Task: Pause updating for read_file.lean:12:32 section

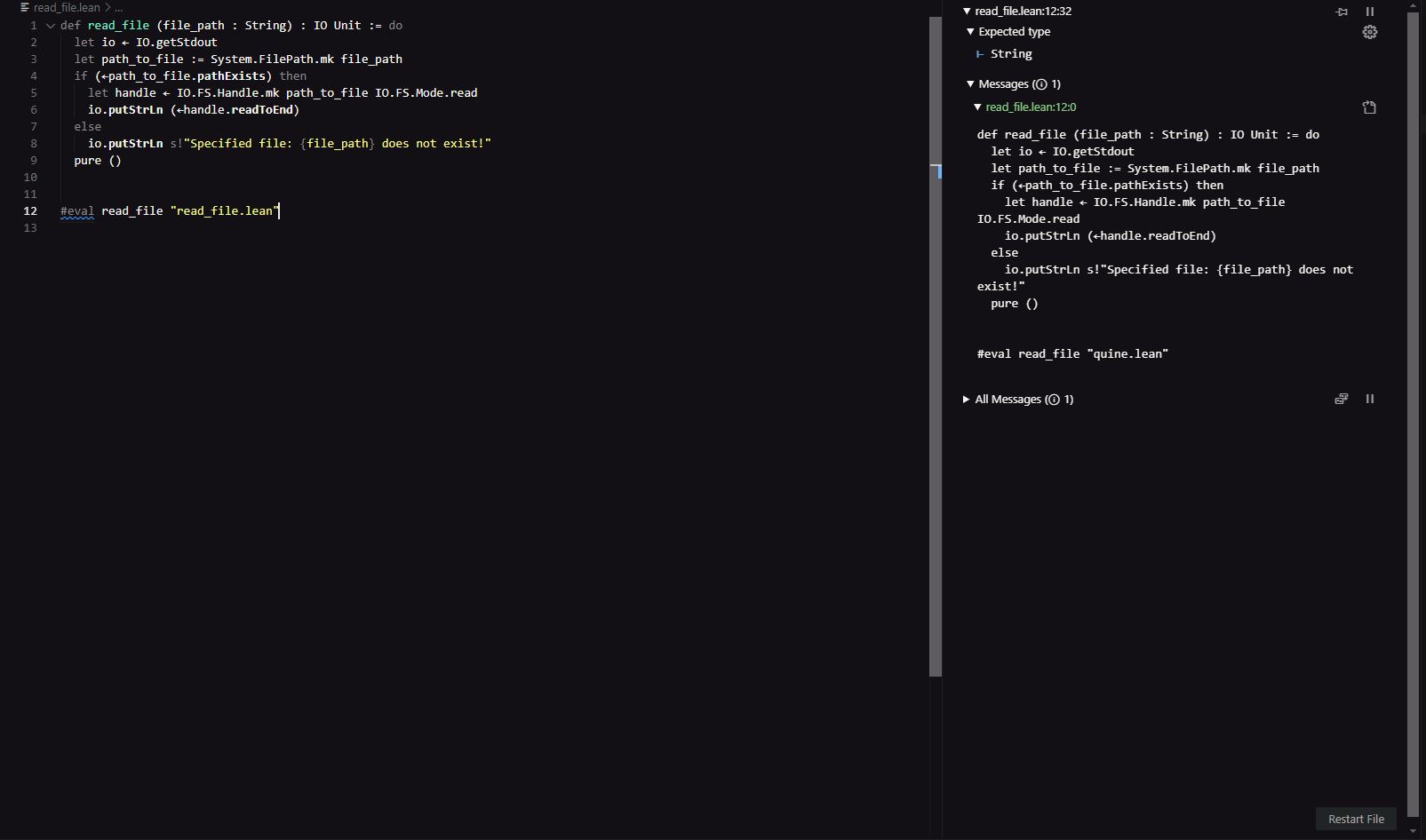Action: click(1370, 12)
